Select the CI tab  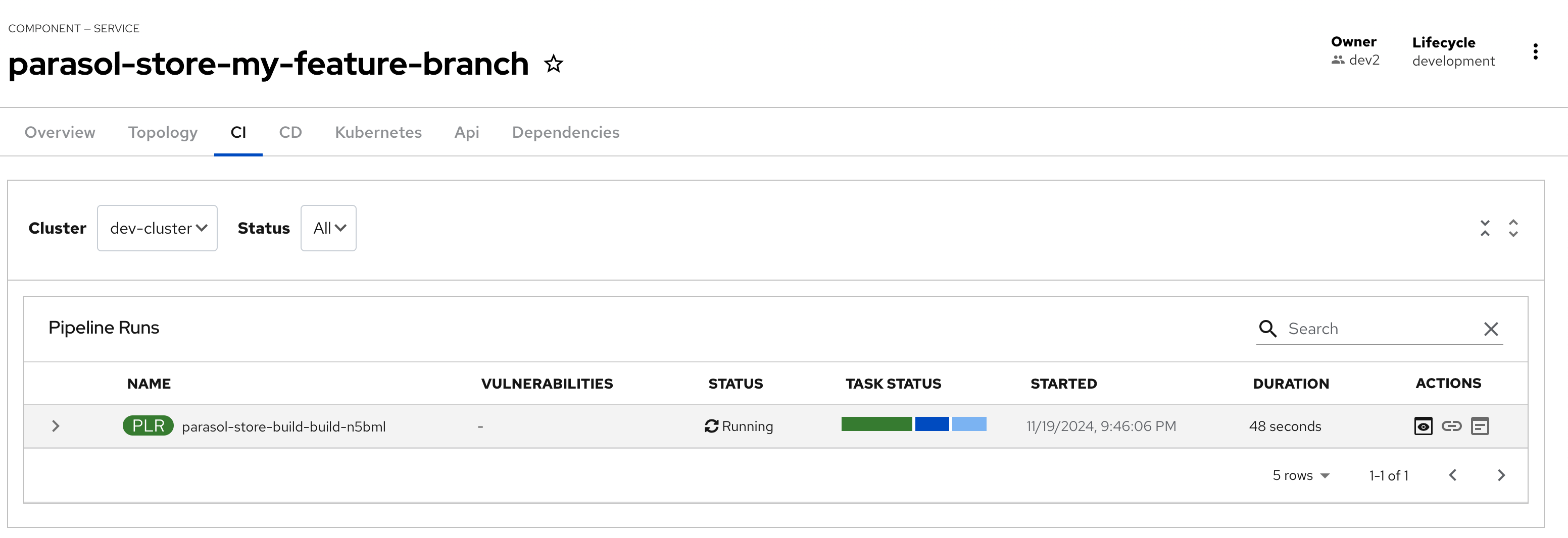click(238, 133)
